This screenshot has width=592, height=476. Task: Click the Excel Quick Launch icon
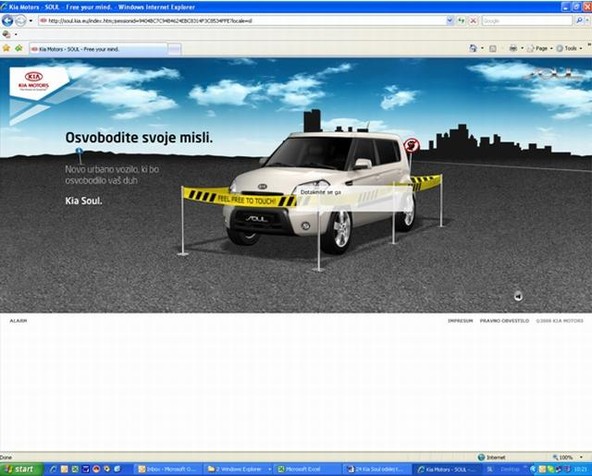[75, 469]
